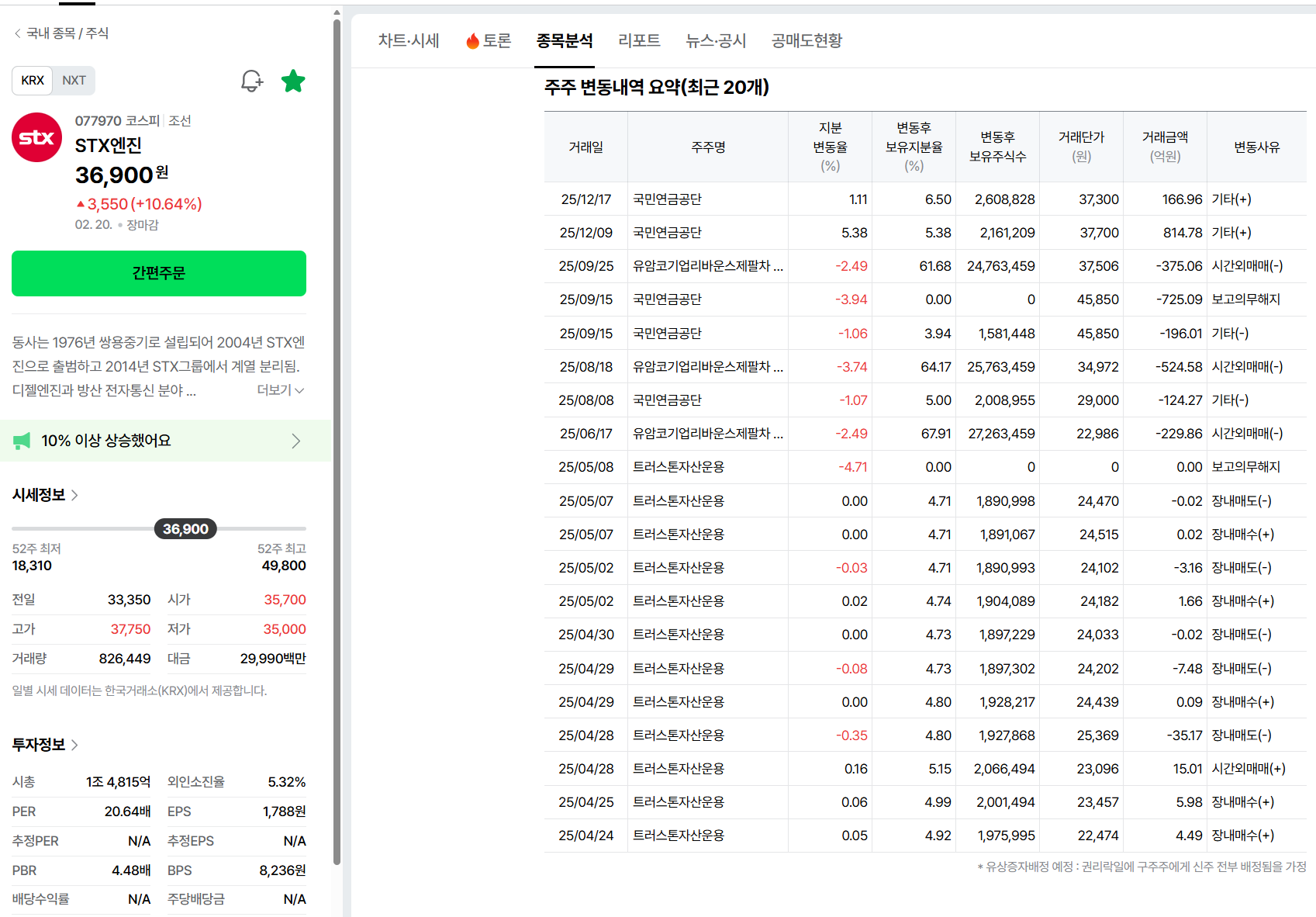The width and height of the screenshot is (1316, 917).
Task: Click the -725.09 trade amount value
Action: 1179,299
